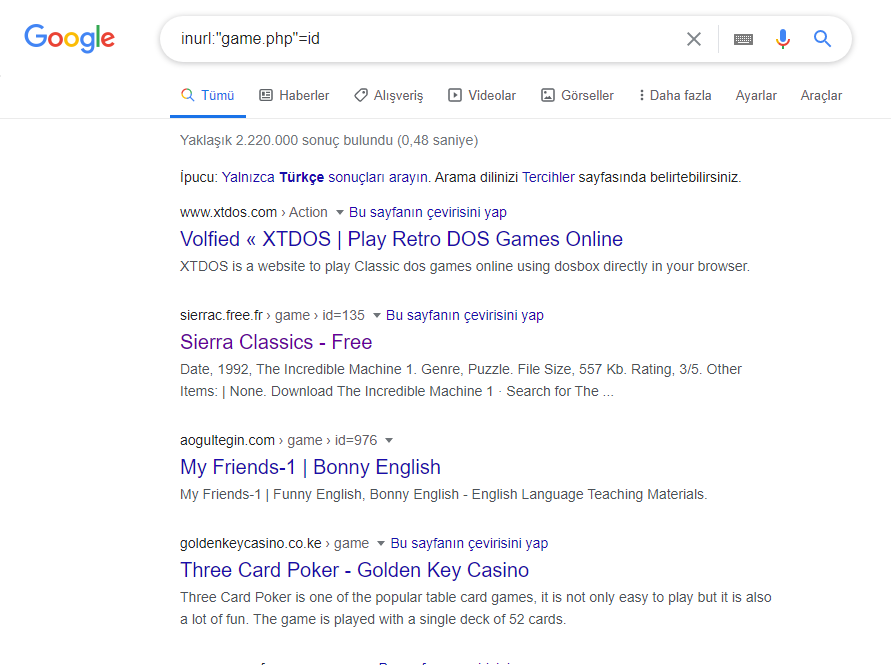Translate the sierrac.free.fr result page
The image size is (891, 665).
(465, 315)
